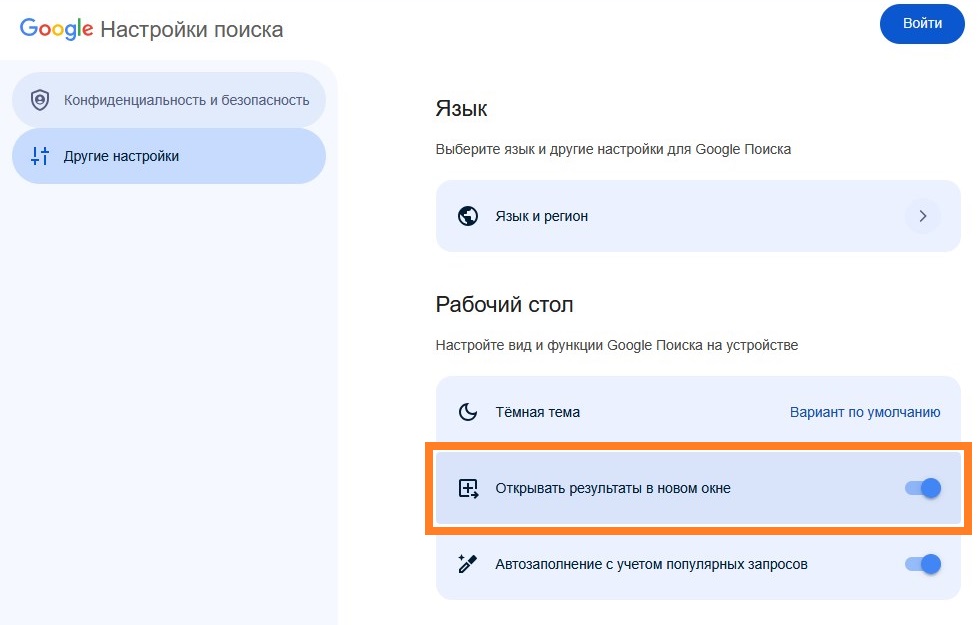Click Открывать результаты в новом окне text
Image resolution: width=980 pixels, height=625 pixels.
(613, 488)
